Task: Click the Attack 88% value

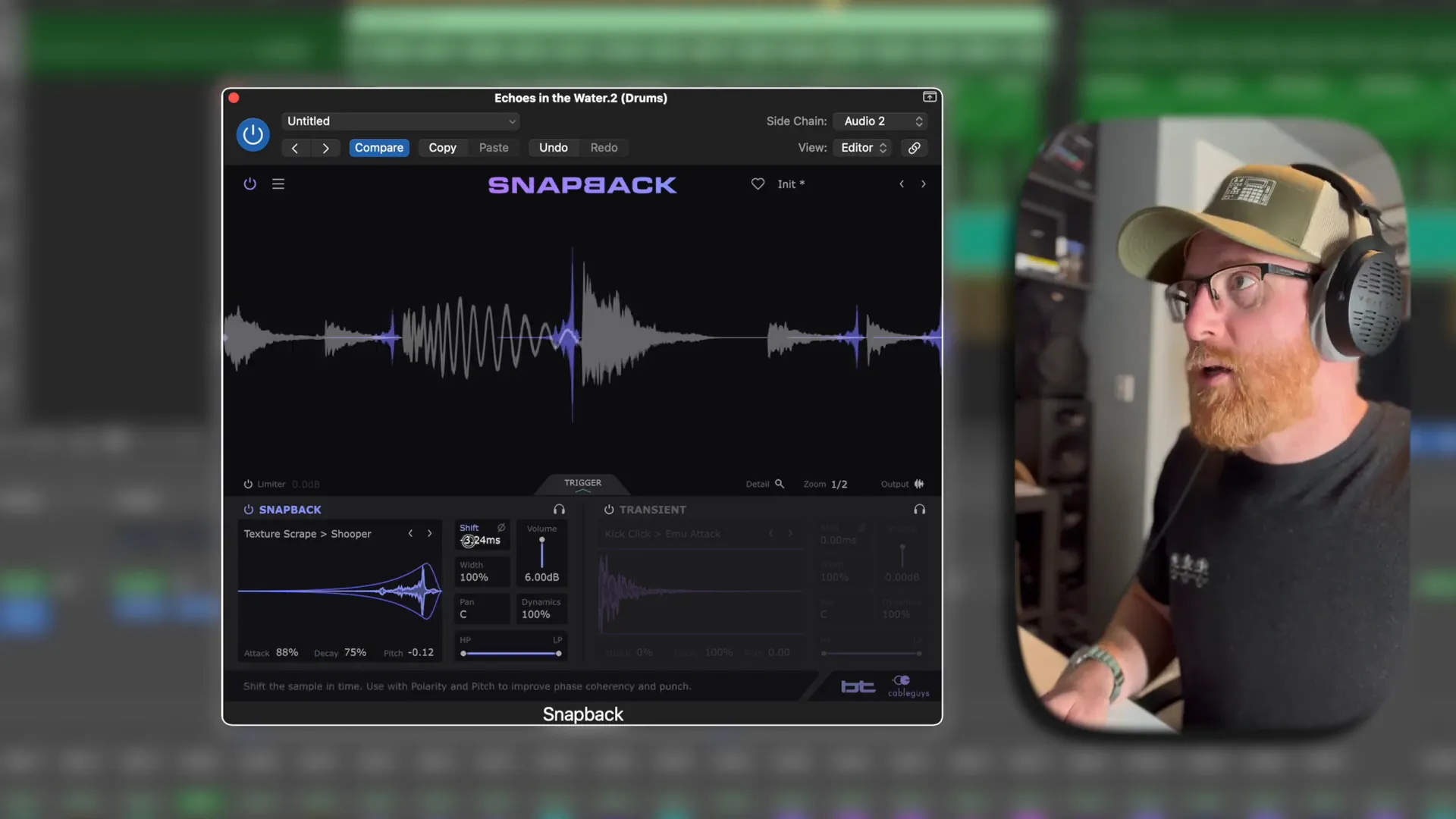Action: point(287,653)
